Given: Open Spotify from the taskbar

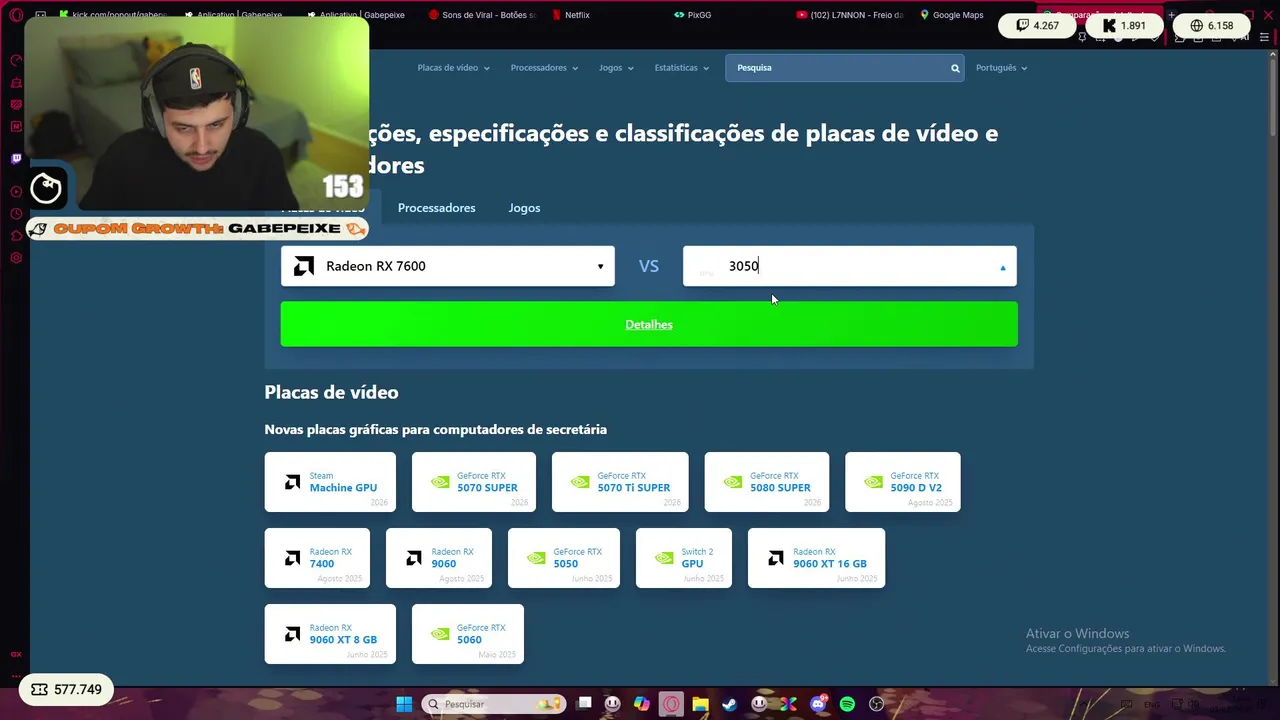Looking at the screenshot, I should point(847,704).
